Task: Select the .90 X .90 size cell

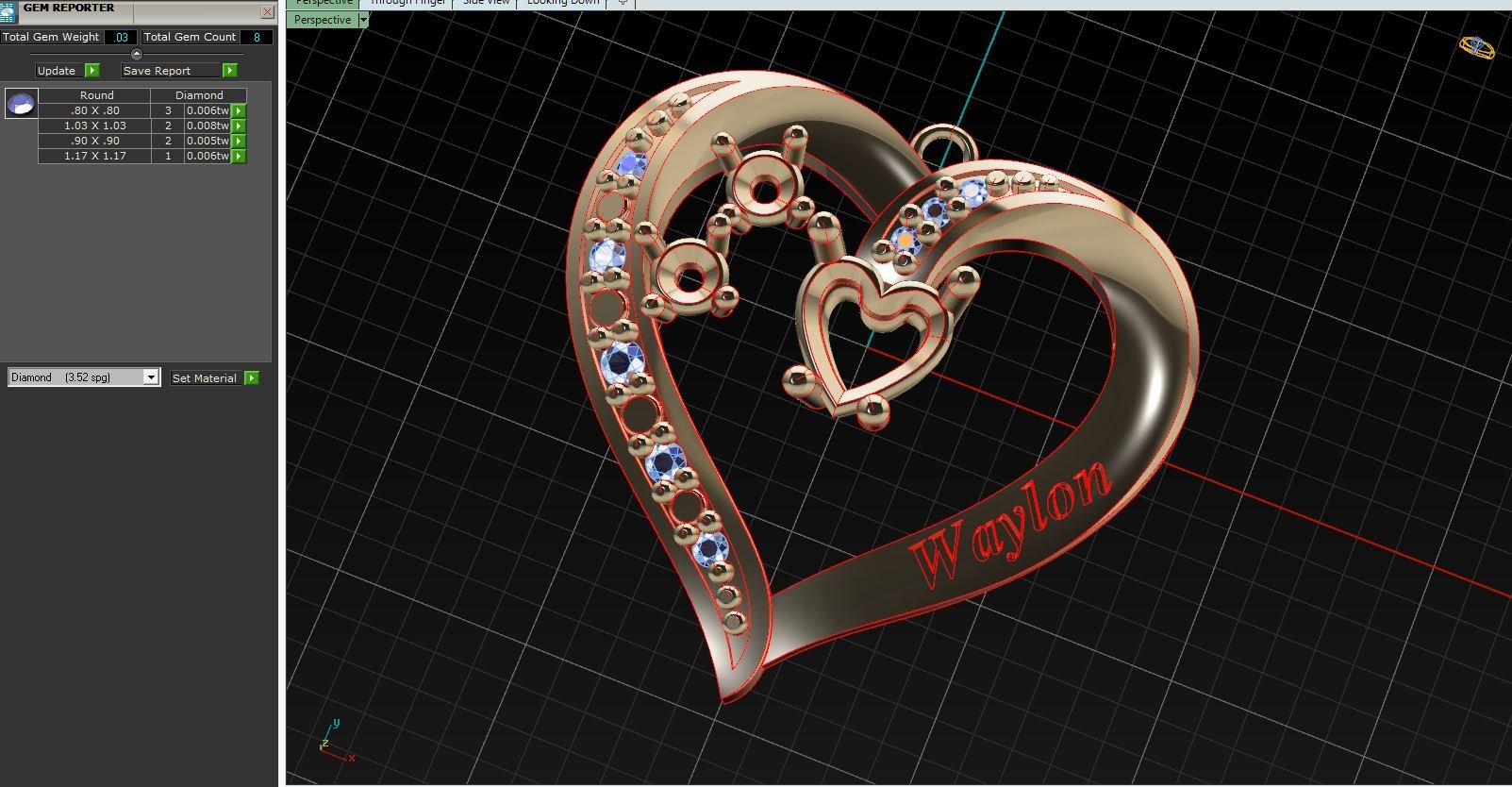Action: click(x=95, y=141)
